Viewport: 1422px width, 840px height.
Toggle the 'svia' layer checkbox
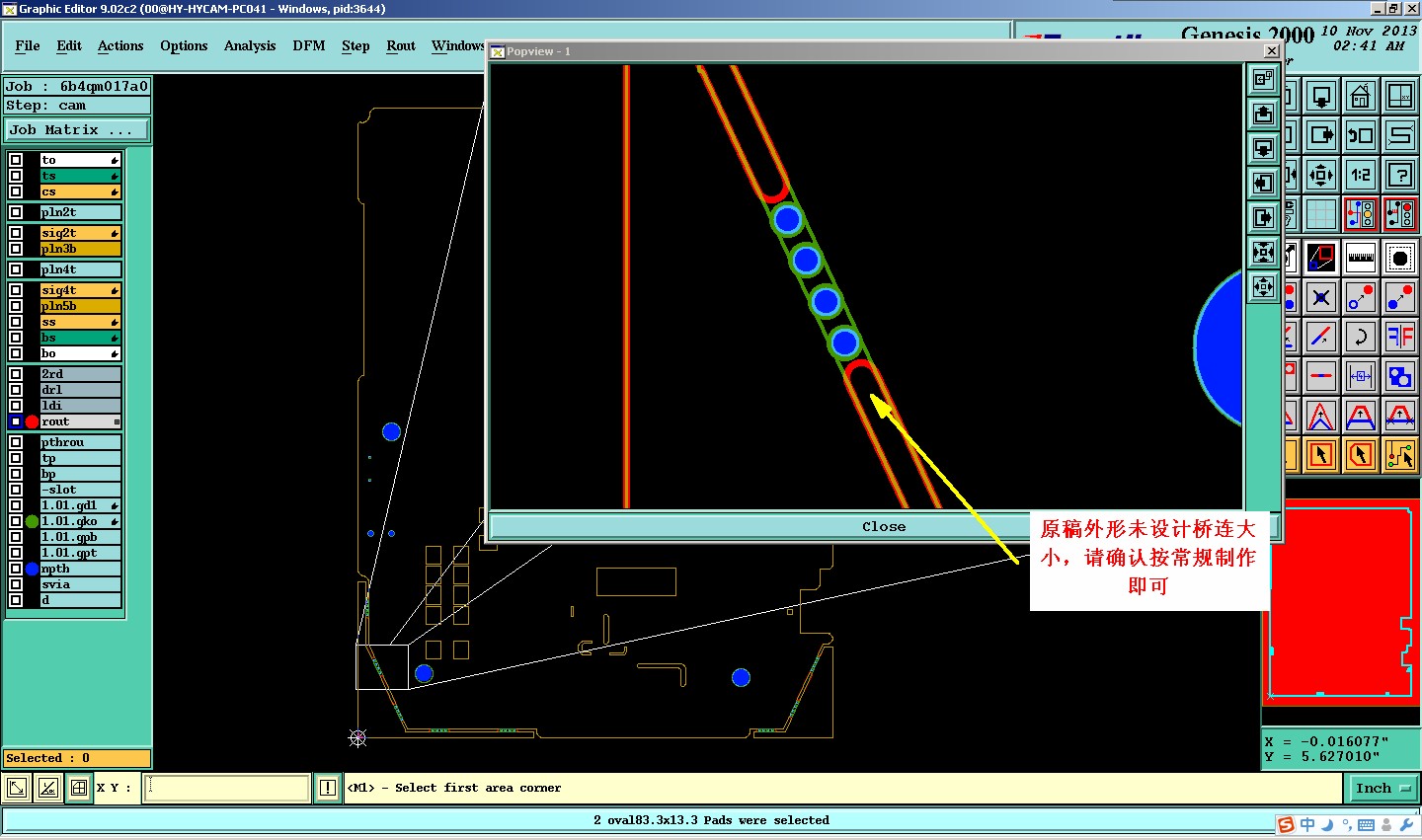pyautogui.click(x=16, y=584)
